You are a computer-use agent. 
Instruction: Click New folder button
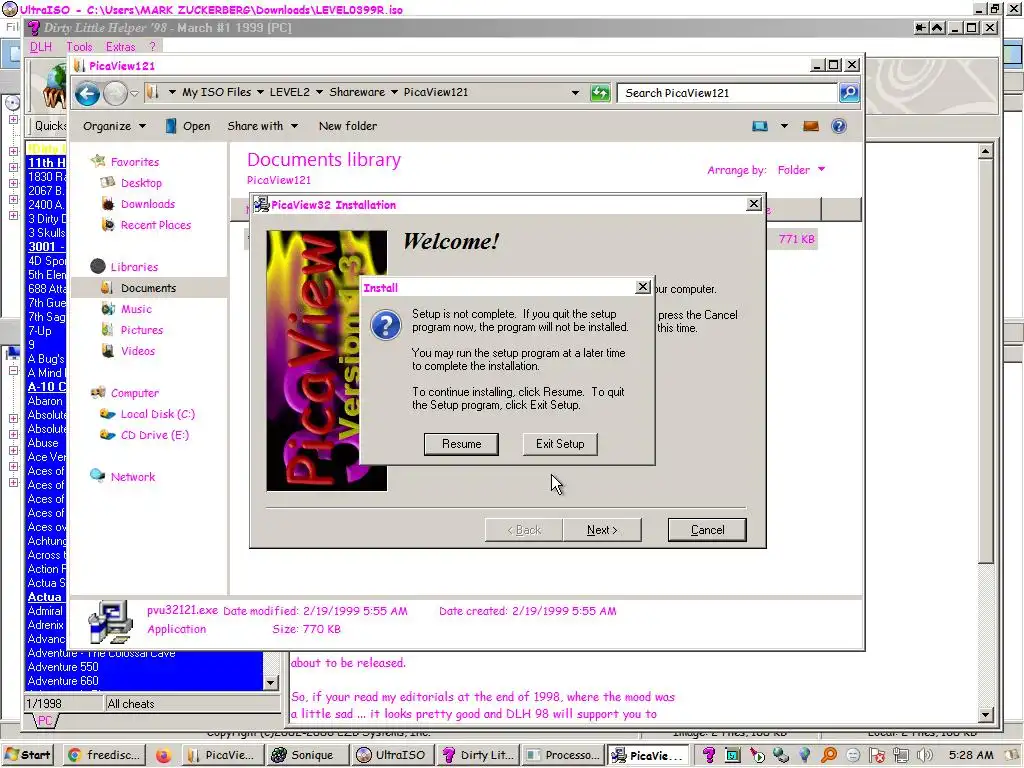click(347, 126)
